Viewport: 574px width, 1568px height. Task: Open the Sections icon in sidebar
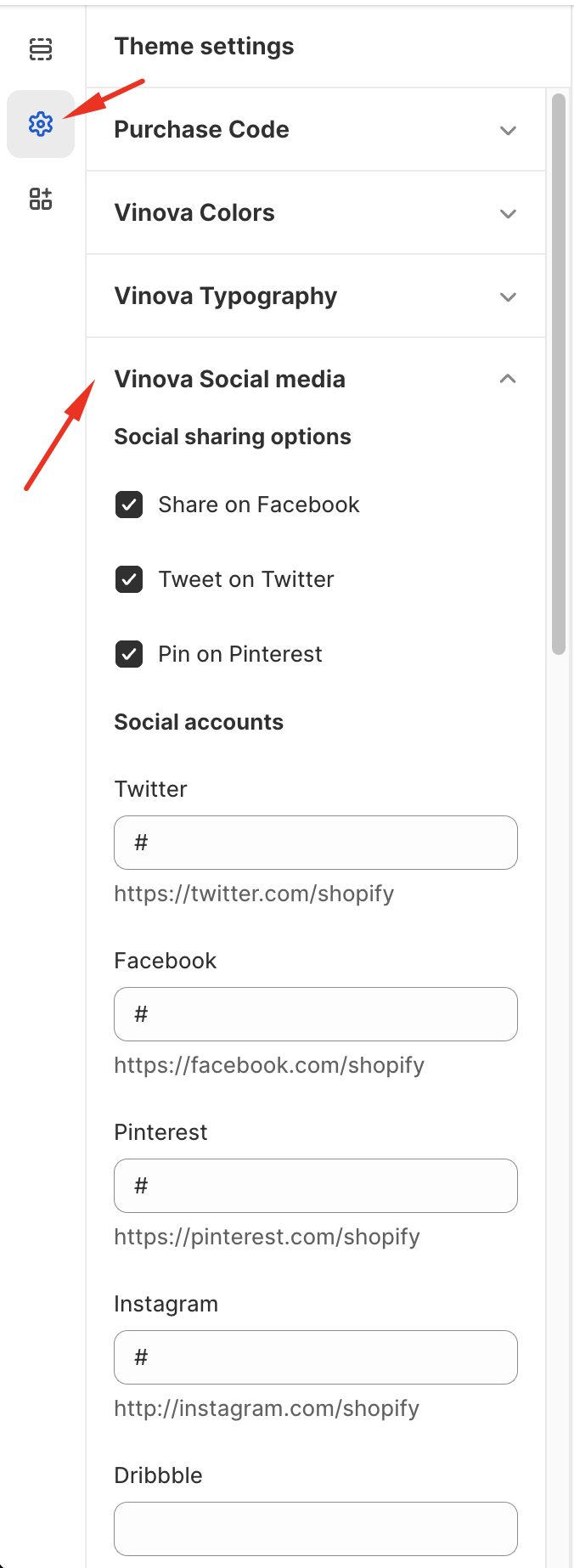(x=41, y=49)
